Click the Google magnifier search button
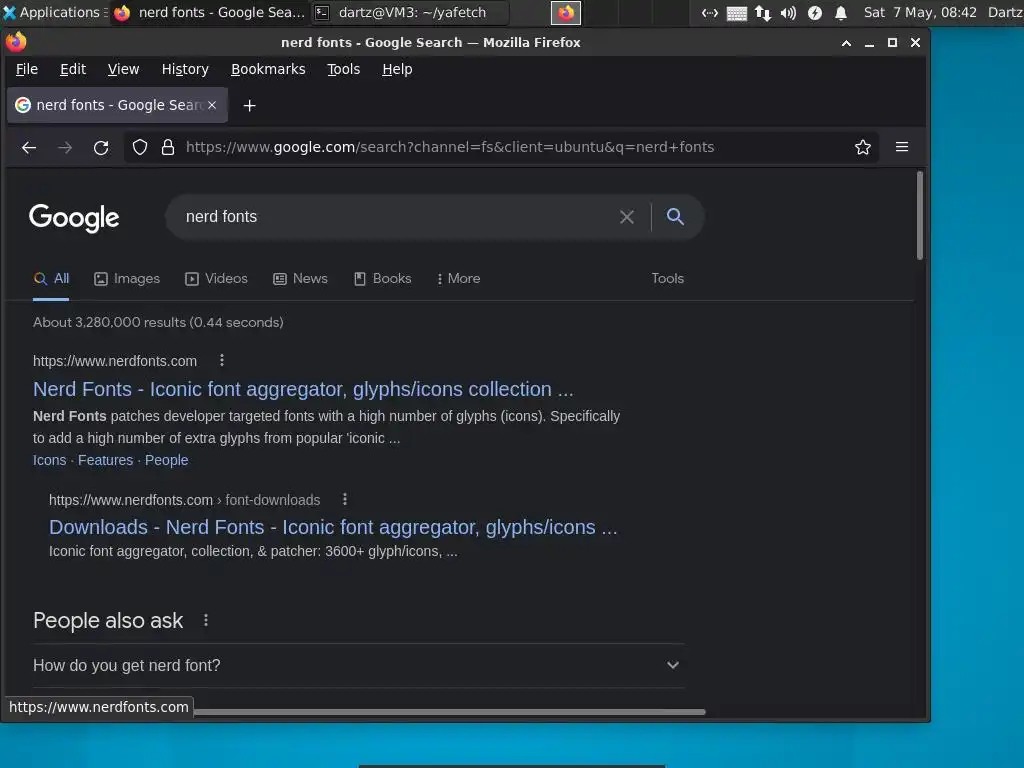Viewport: 1024px width, 768px height. 675,217
